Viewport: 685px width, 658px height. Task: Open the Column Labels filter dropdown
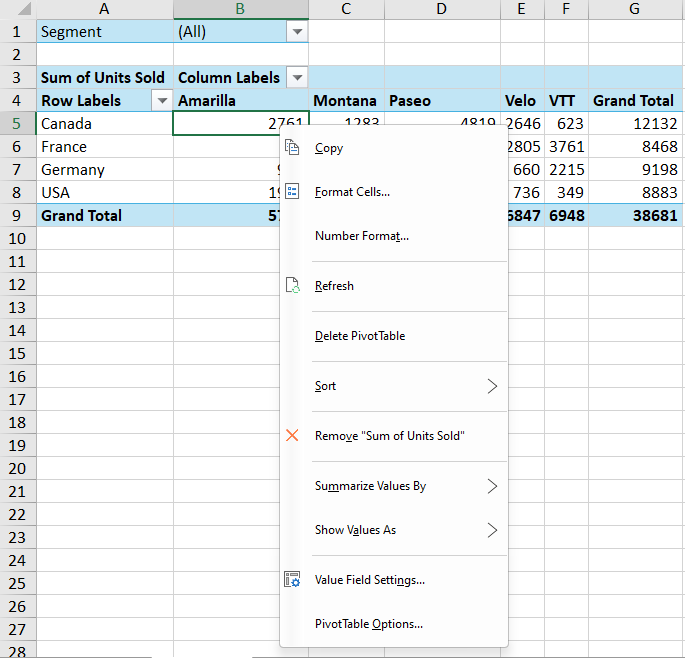pos(297,78)
